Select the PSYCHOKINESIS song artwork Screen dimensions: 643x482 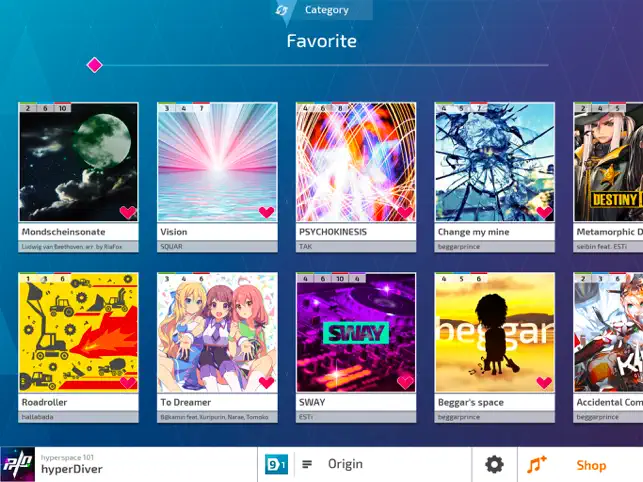coord(356,162)
